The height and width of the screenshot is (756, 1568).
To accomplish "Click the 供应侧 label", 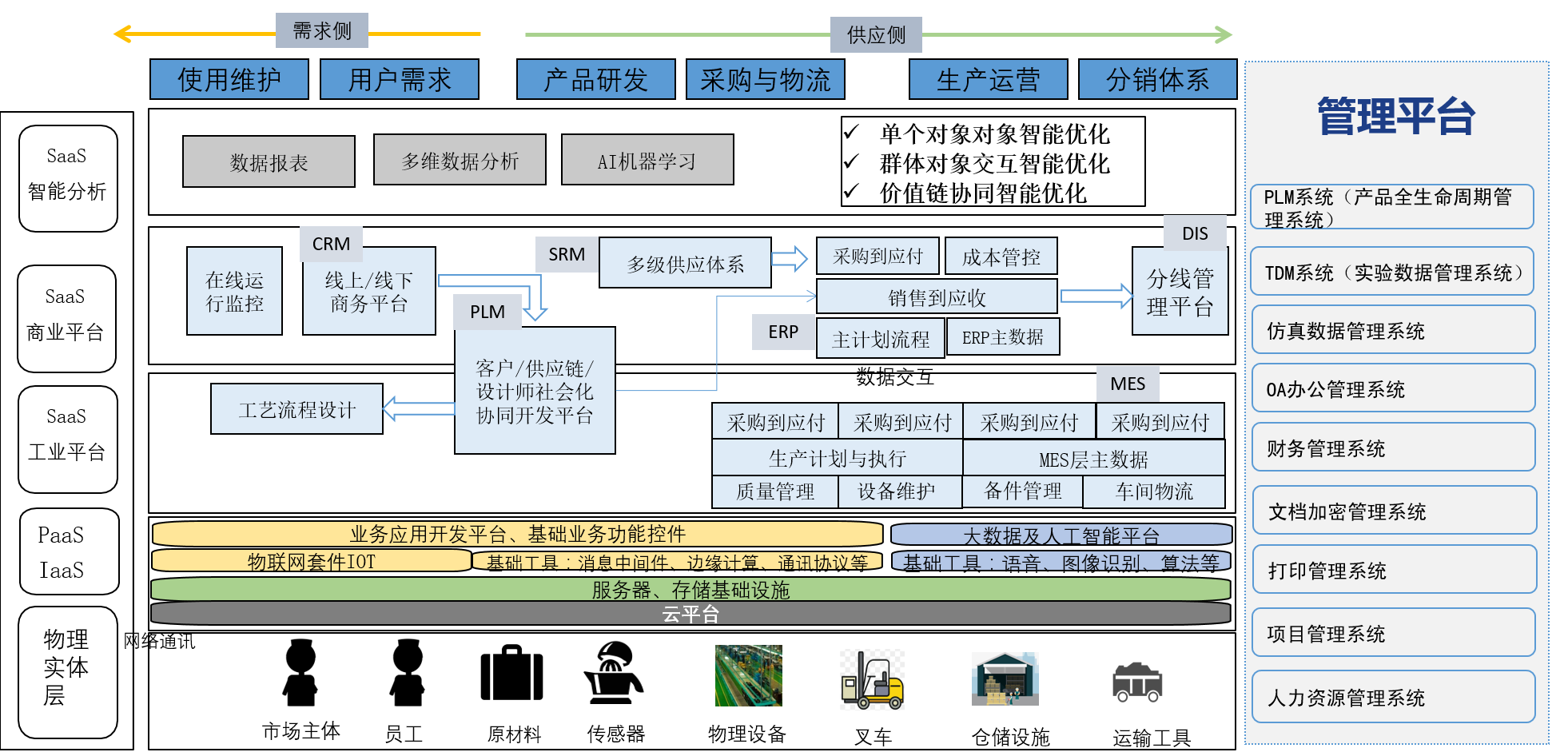I will coord(876,34).
